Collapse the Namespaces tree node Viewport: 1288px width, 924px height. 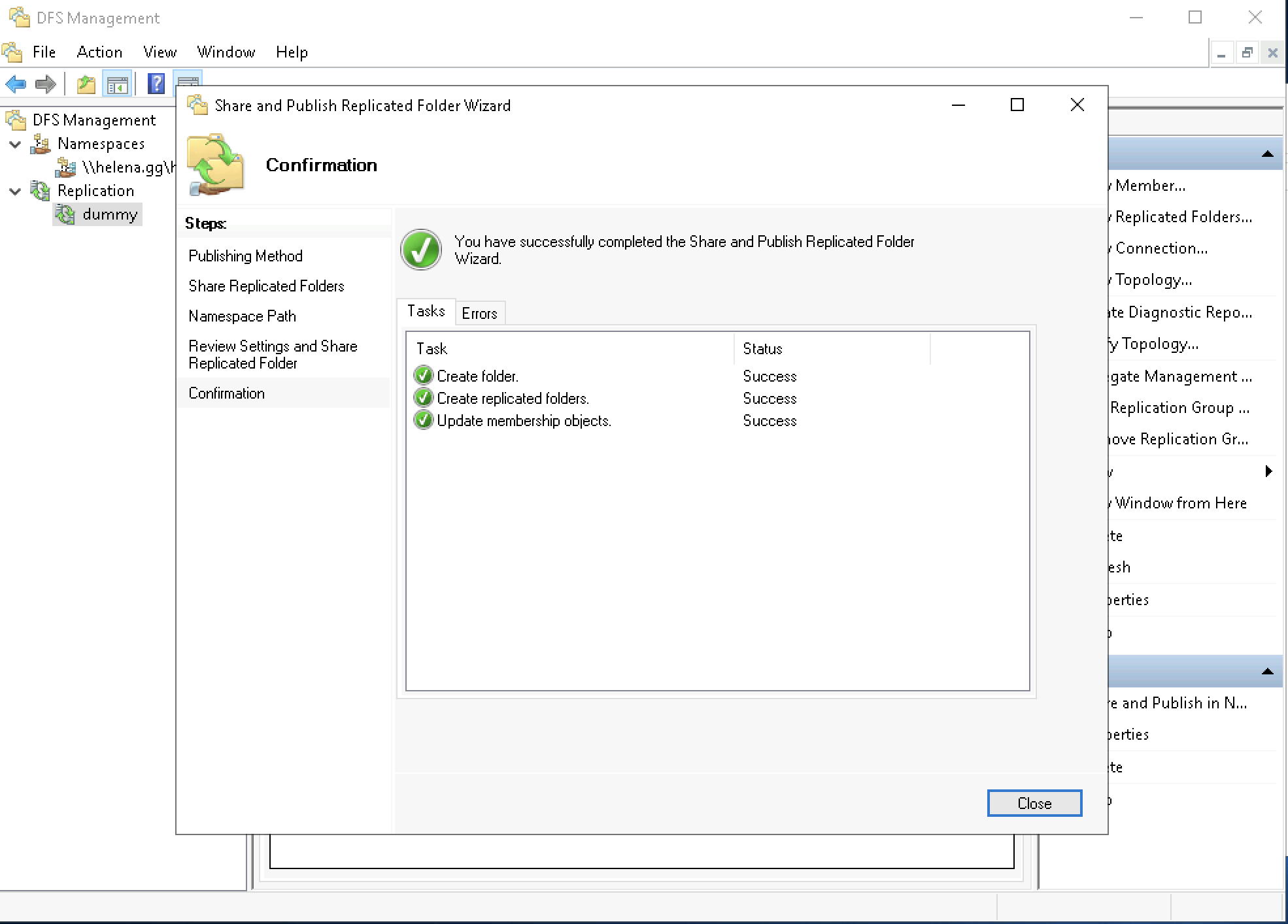tap(16, 144)
